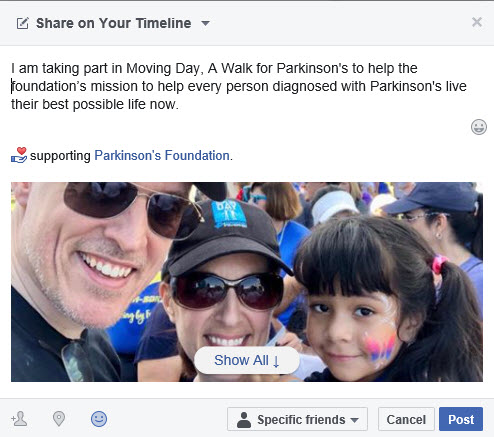This screenshot has width=494, height=437.
Task: Close the share dialog
Action: tap(477, 22)
